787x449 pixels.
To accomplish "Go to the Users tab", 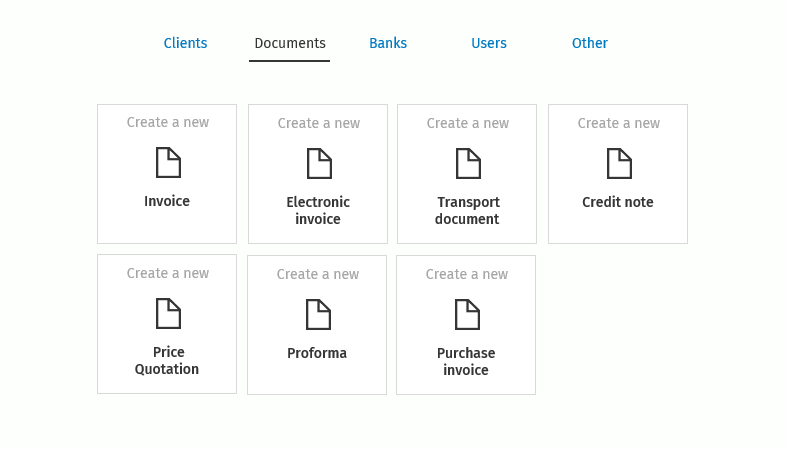I will (489, 43).
